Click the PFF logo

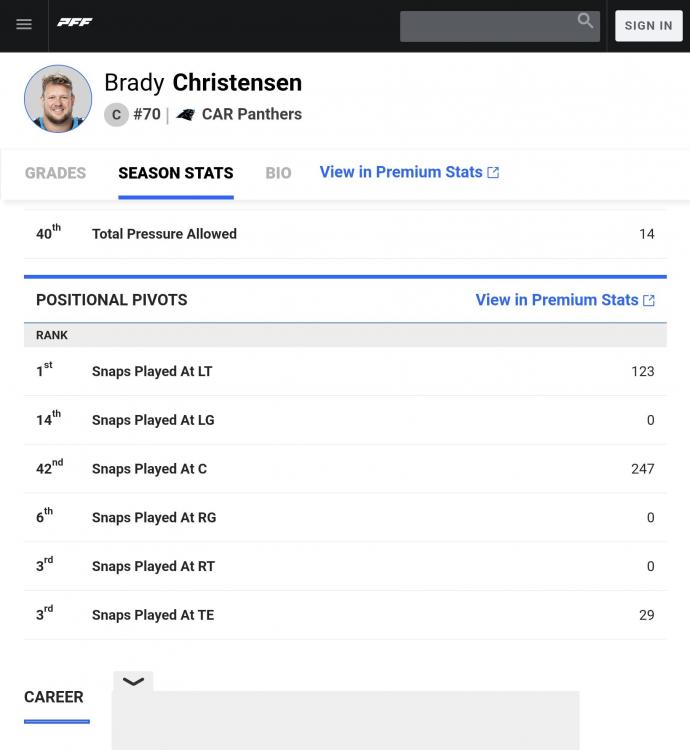pyautogui.click(x=75, y=23)
